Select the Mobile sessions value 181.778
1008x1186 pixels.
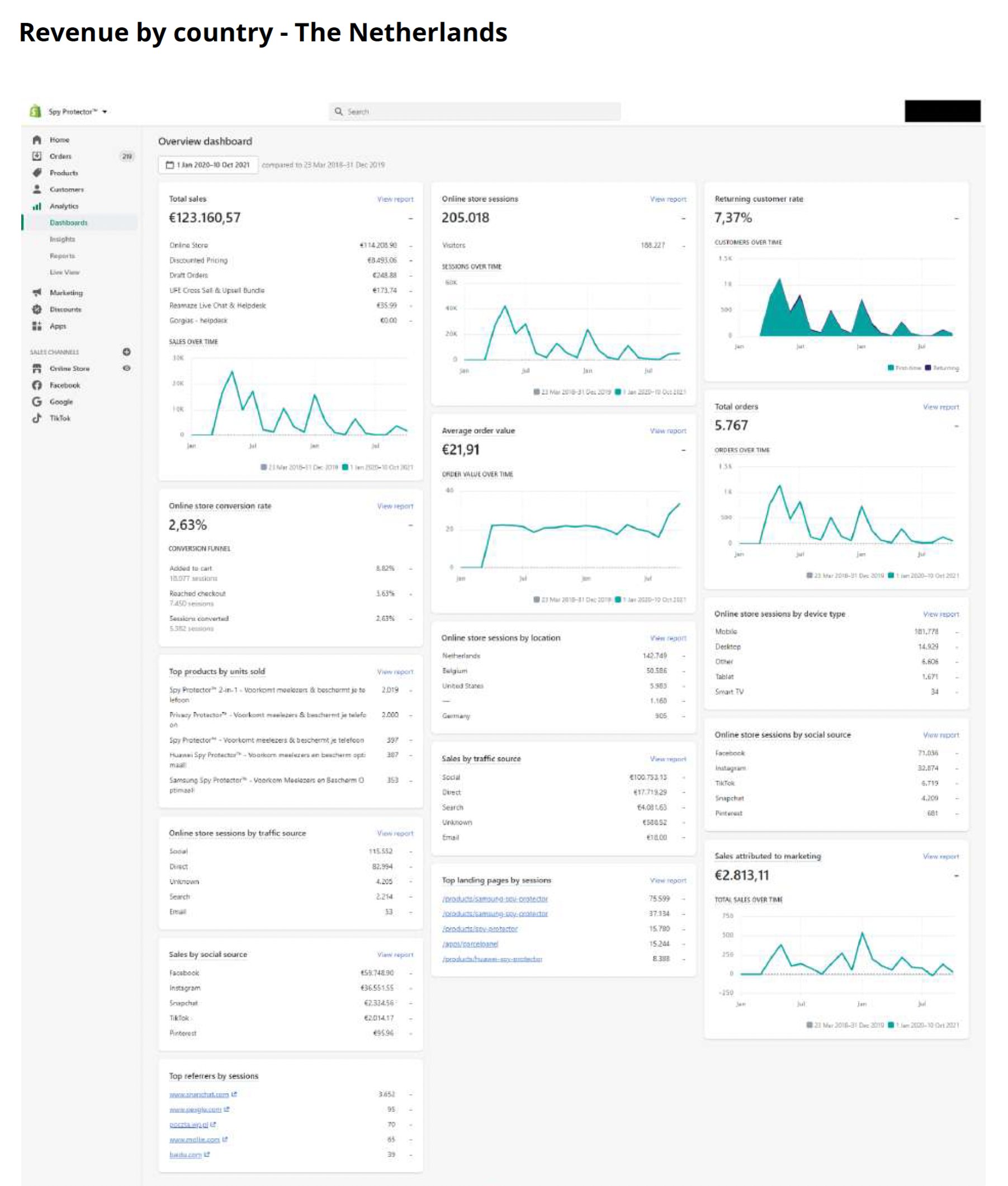926,631
